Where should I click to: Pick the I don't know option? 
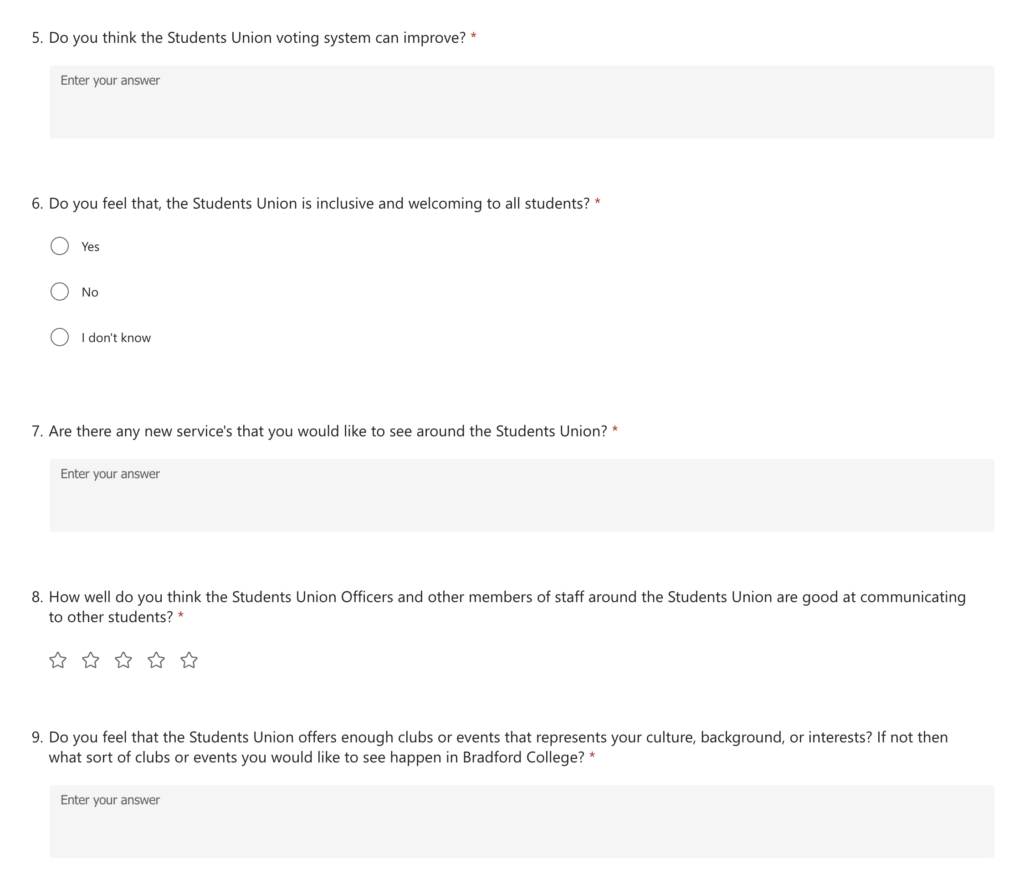[59, 338]
